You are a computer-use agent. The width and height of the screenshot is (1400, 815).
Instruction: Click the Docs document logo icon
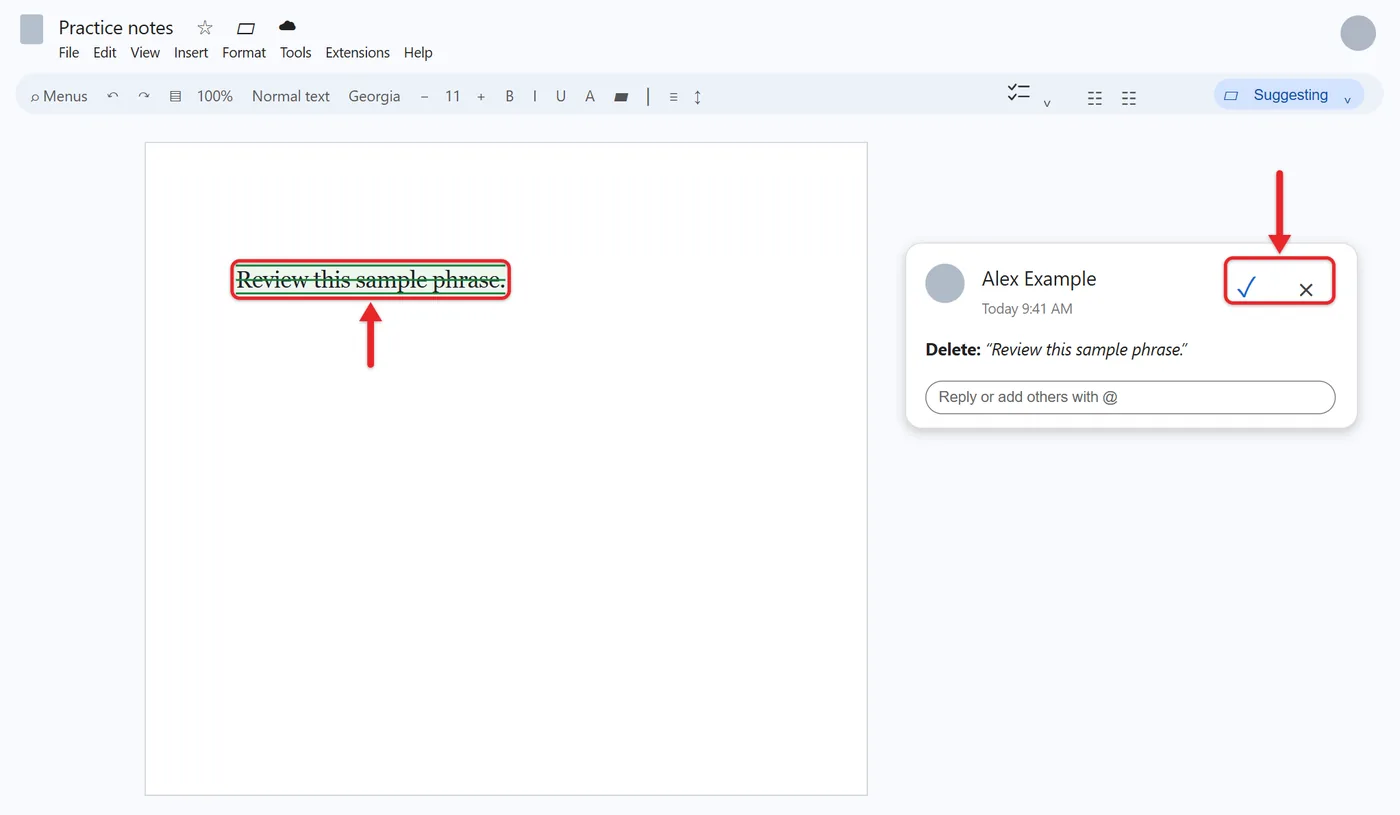[x=32, y=29]
